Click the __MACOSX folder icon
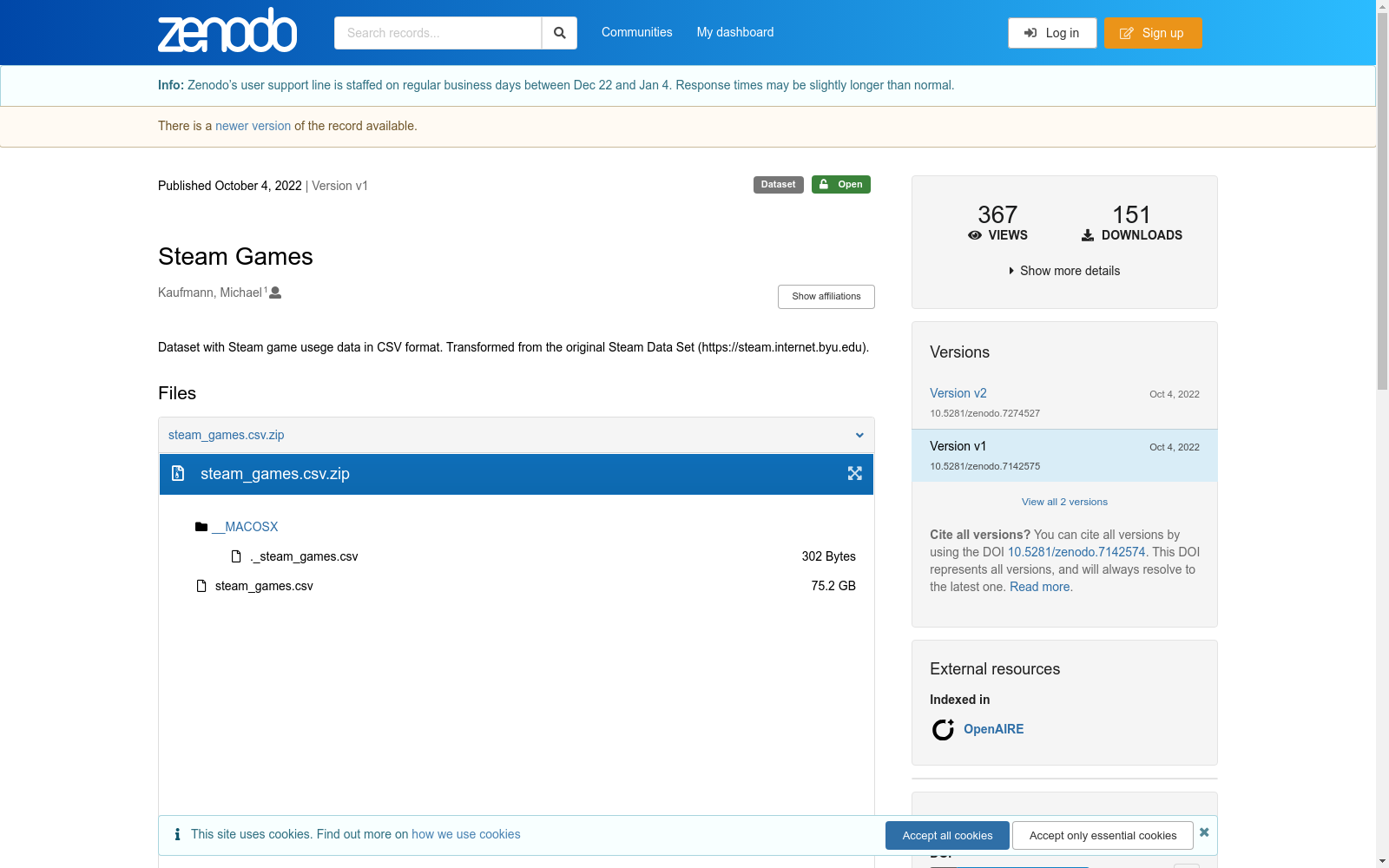Screen dimensions: 1389x868 [x=201, y=527]
